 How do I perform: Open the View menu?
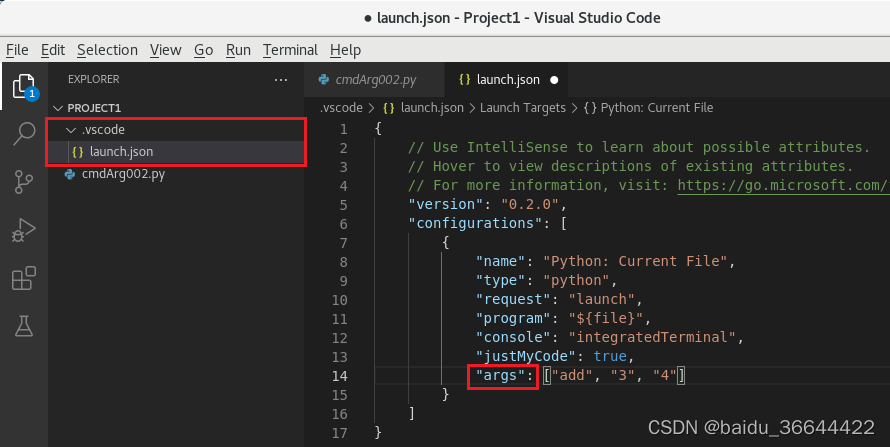[x=166, y=50]
